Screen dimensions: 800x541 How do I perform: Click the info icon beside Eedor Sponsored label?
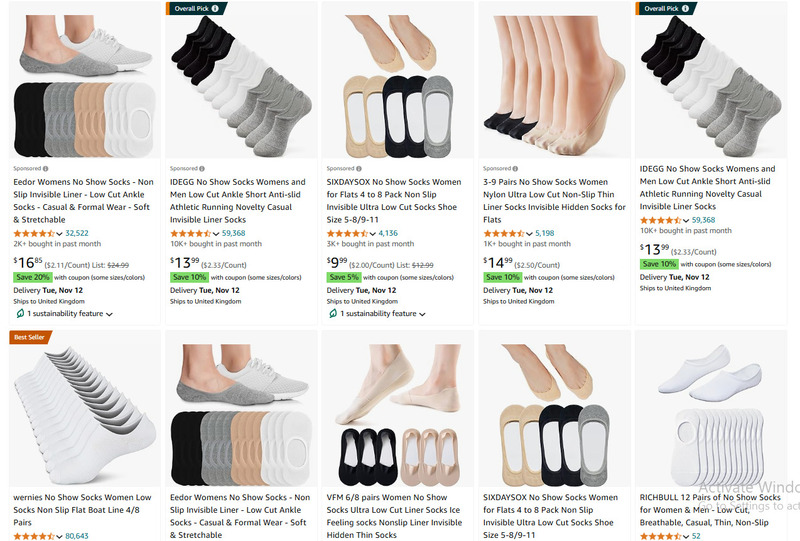point(45,168)
